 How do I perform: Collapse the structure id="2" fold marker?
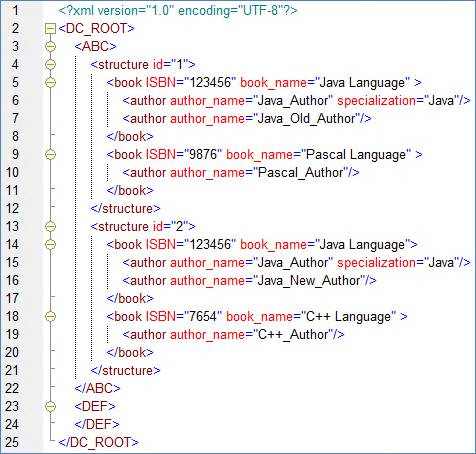[50, 226]
